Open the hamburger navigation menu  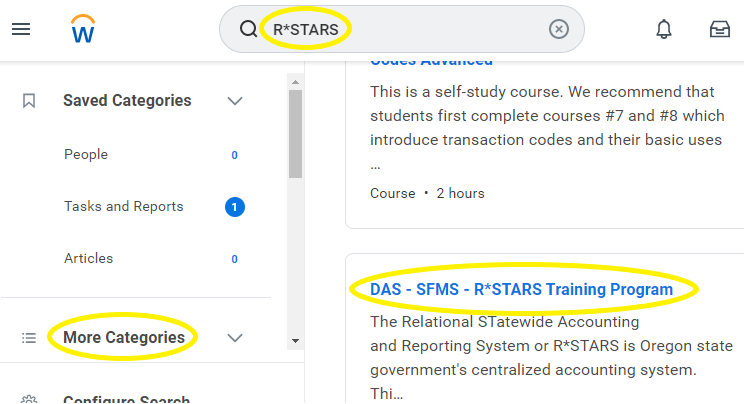pyautogui.click(x=21, y=29)
